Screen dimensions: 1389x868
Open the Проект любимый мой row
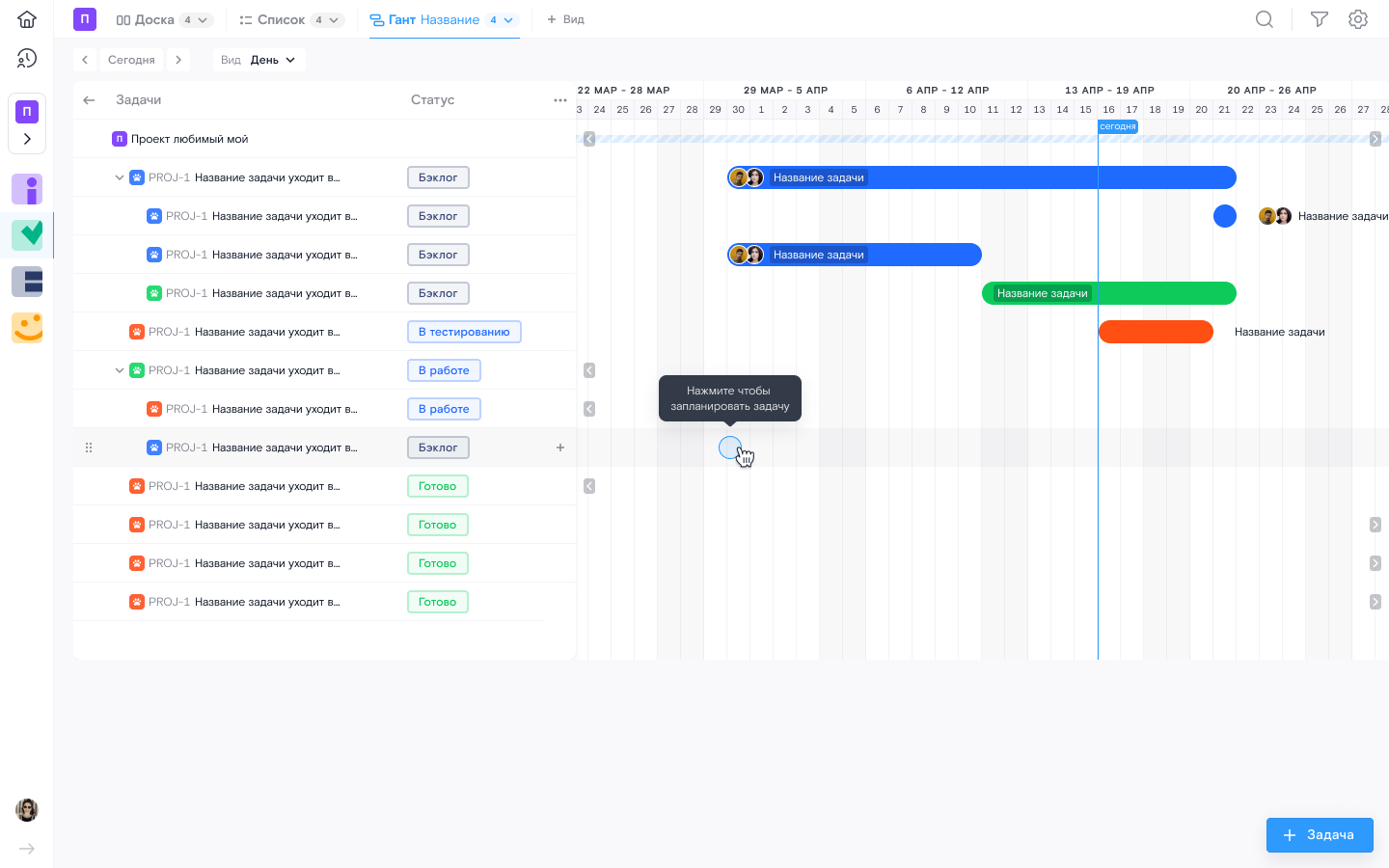[x=324, y=139]
